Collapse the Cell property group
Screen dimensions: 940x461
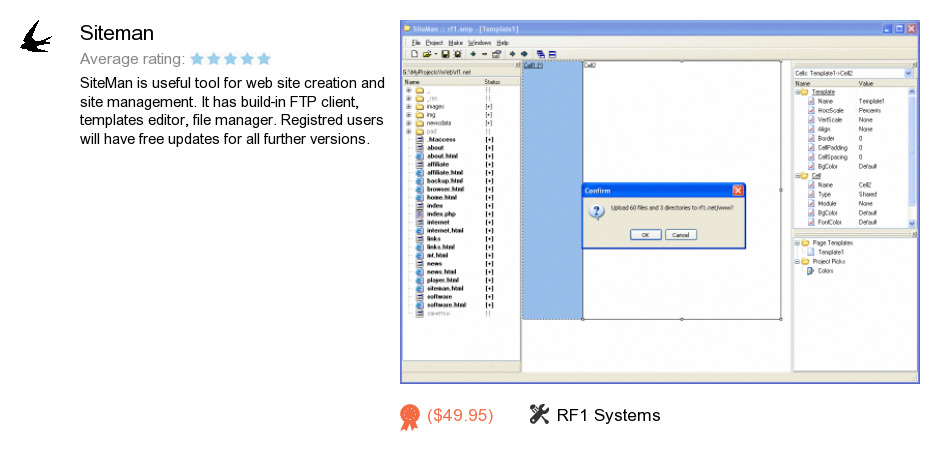click(x=797, y=176)
